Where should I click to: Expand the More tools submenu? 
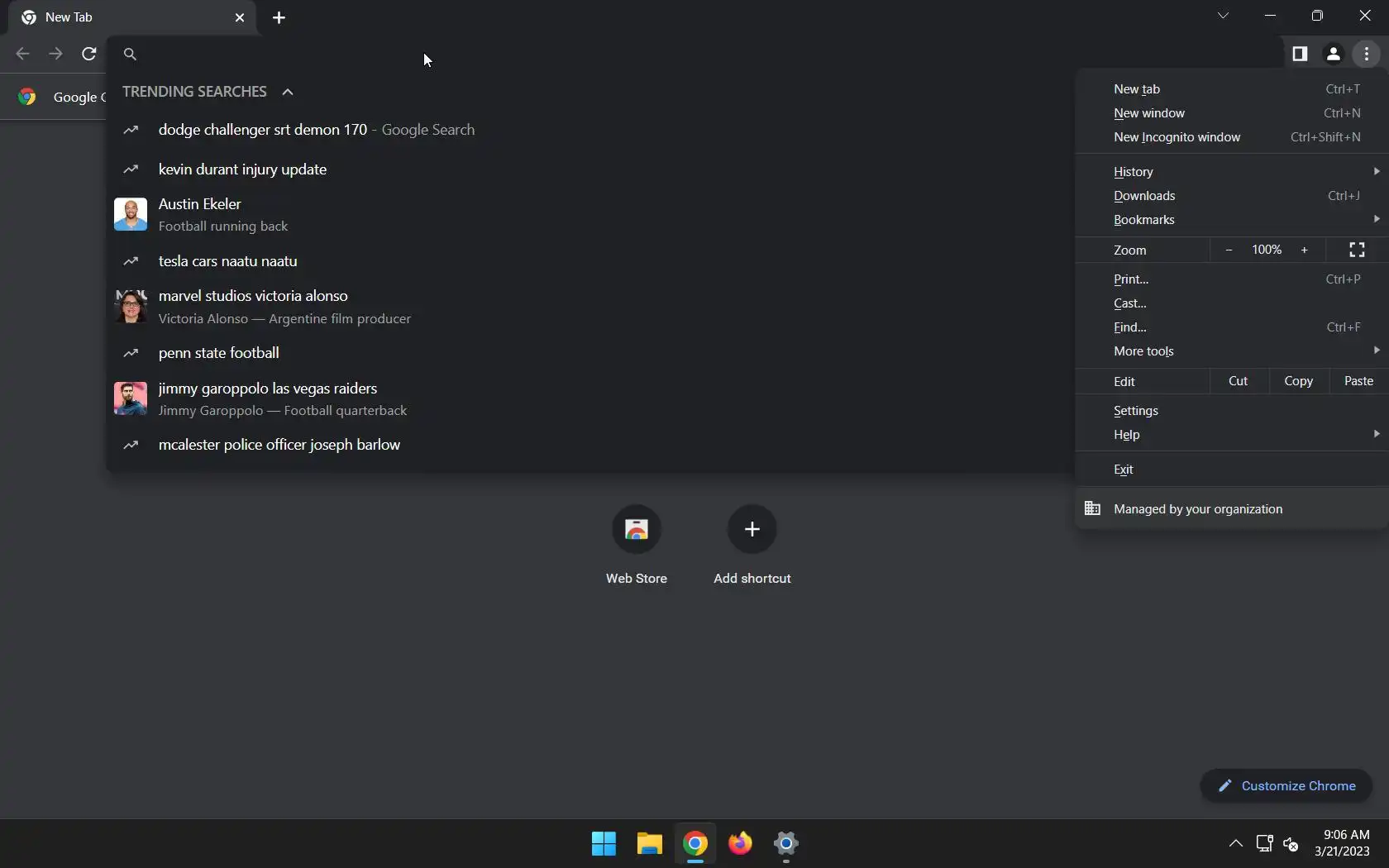coord(1231,351)
